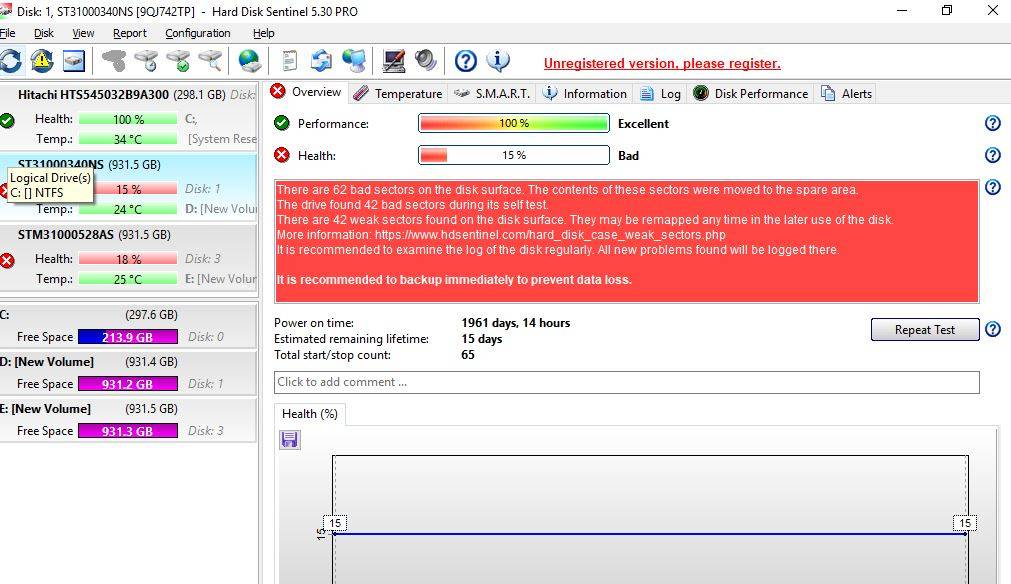Switch to the Information tab
1011x584 pixels.
point(585,93)
